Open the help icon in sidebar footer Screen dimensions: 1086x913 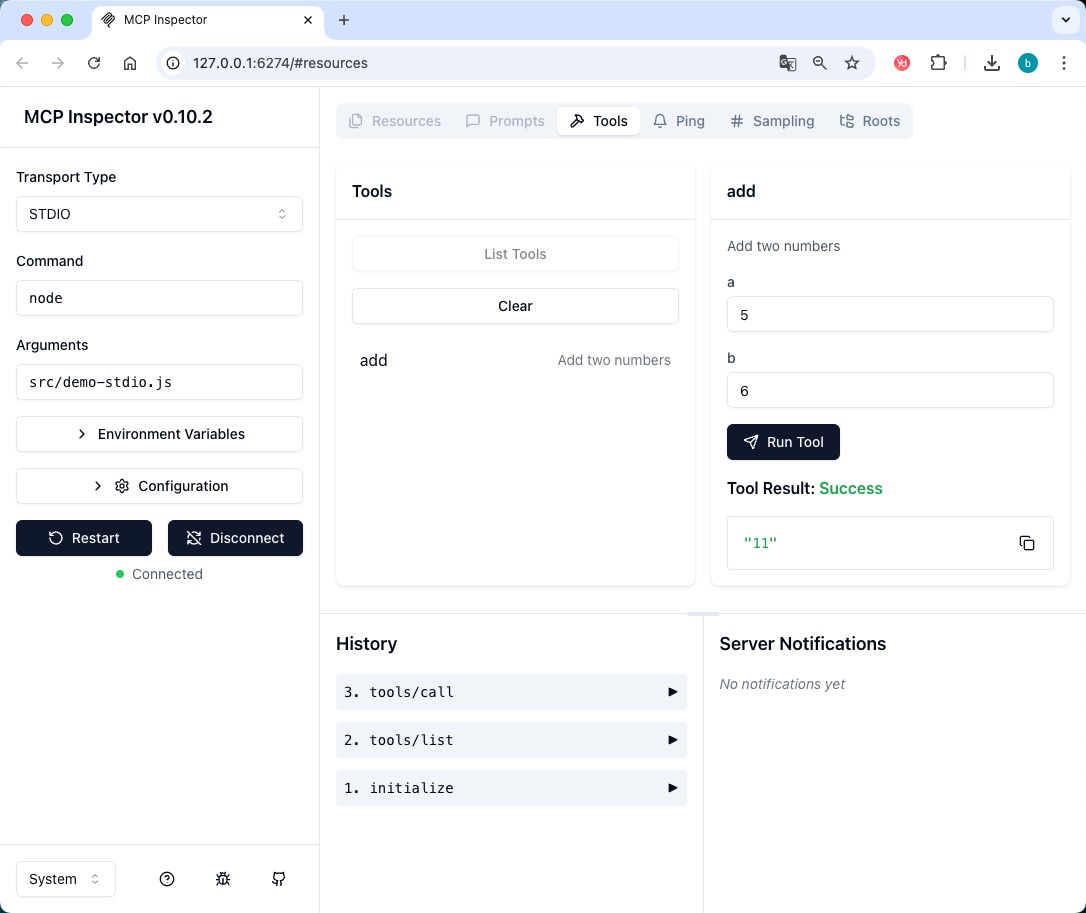pos(167,879)
